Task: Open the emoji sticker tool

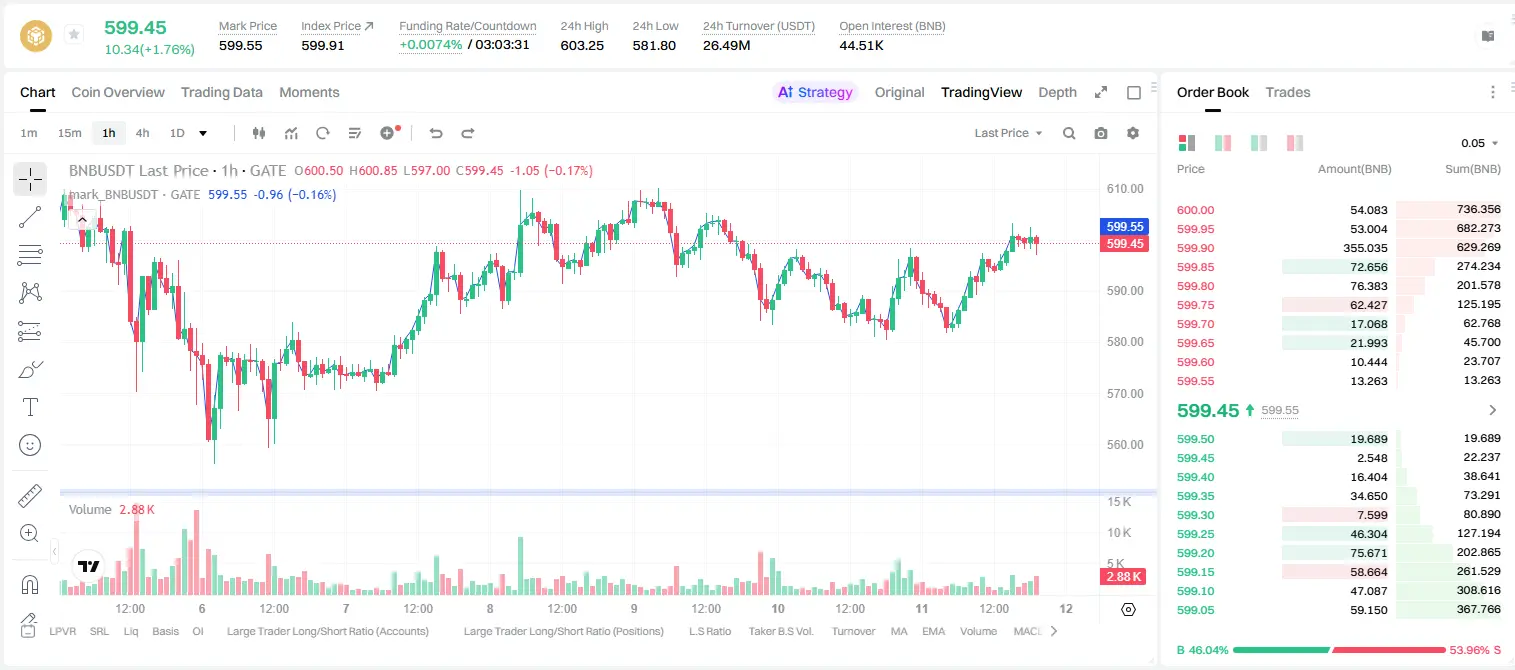Action: click(x=30, y=445)
